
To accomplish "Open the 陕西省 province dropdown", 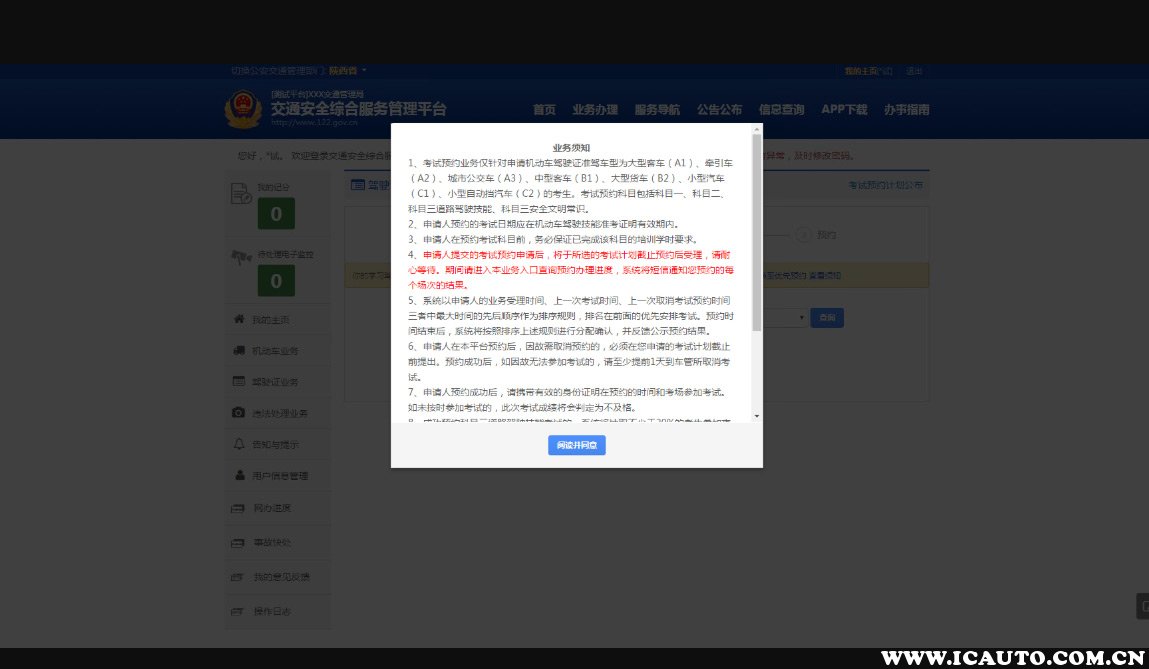I will pos(348,71).
